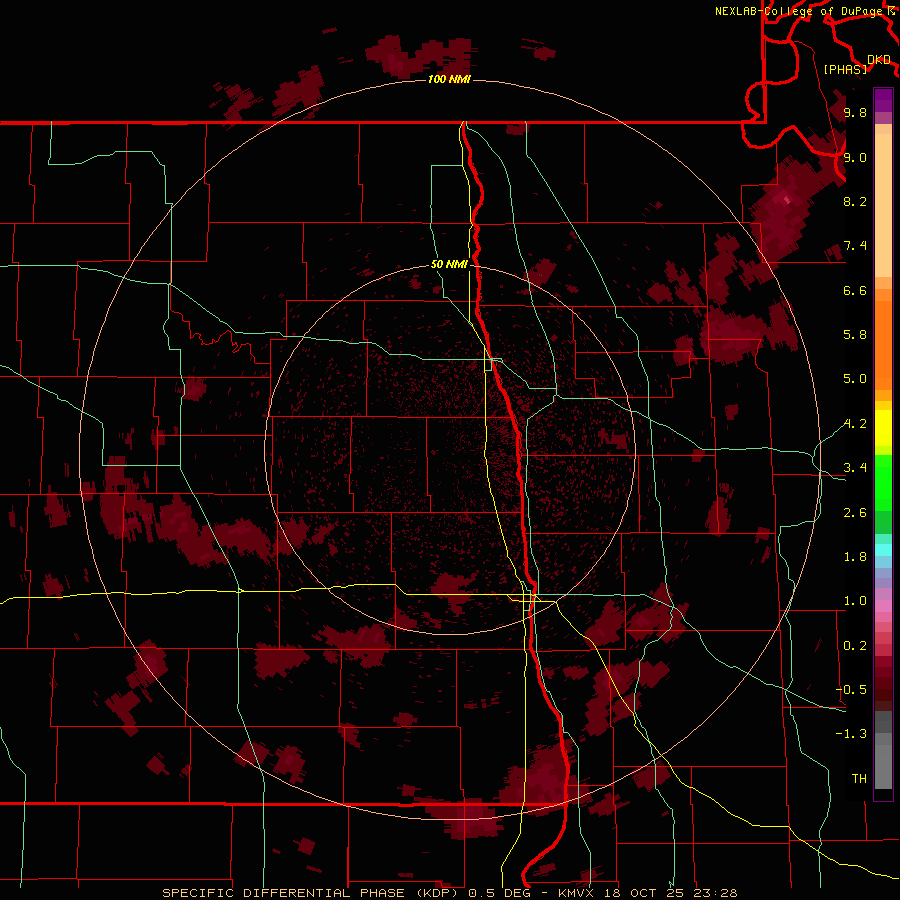Click the cyan segment of the color bar
This screenshot has height=900, width=900.
click(x=883, y=550)
